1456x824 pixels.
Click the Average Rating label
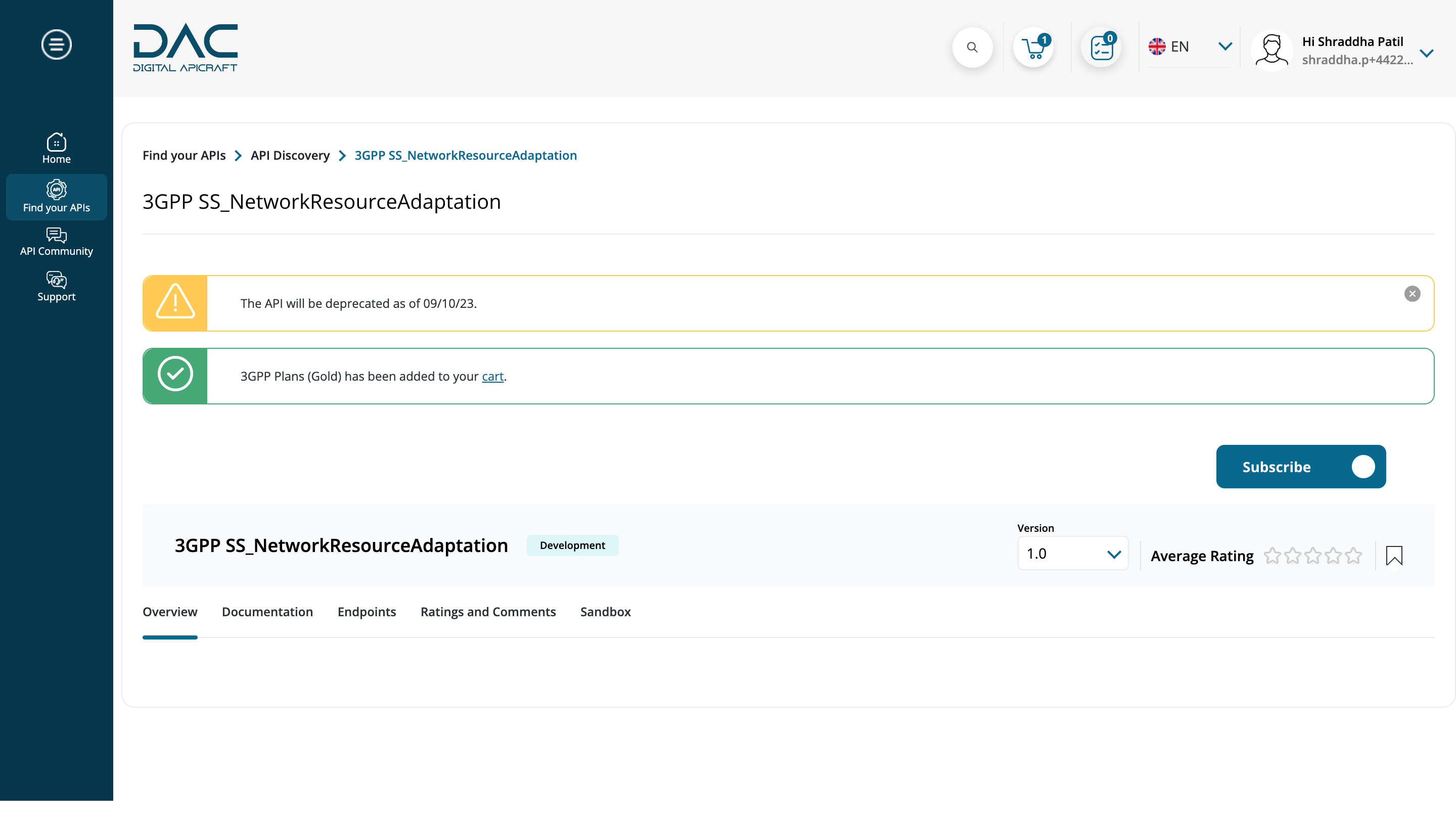tap(1202, 556)
